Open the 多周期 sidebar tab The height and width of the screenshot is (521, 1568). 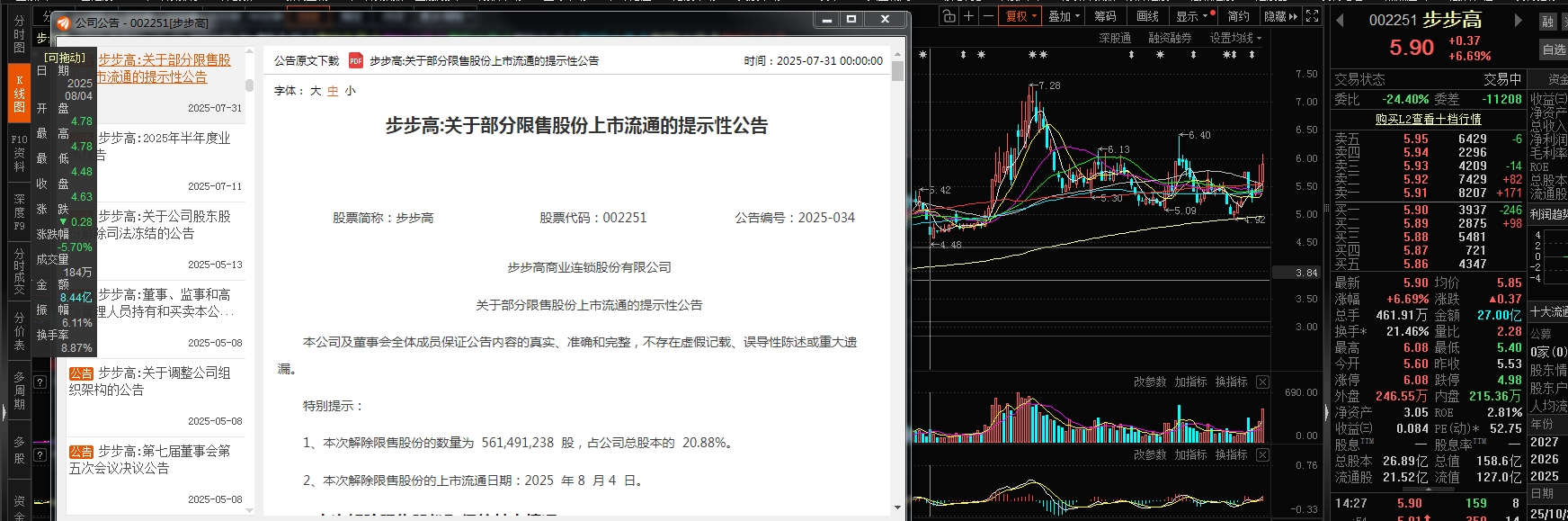click(19, 391)
